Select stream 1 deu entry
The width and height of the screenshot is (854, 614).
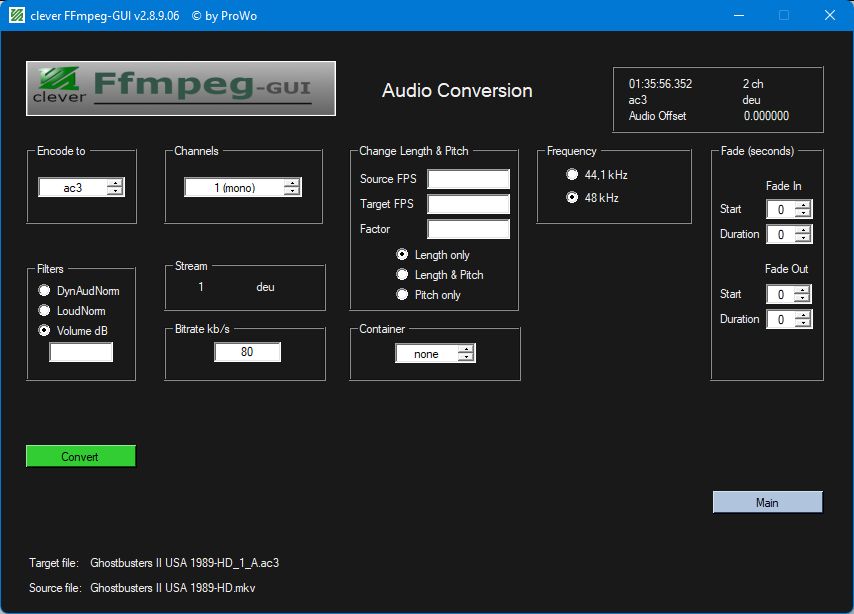pos(236,287)
